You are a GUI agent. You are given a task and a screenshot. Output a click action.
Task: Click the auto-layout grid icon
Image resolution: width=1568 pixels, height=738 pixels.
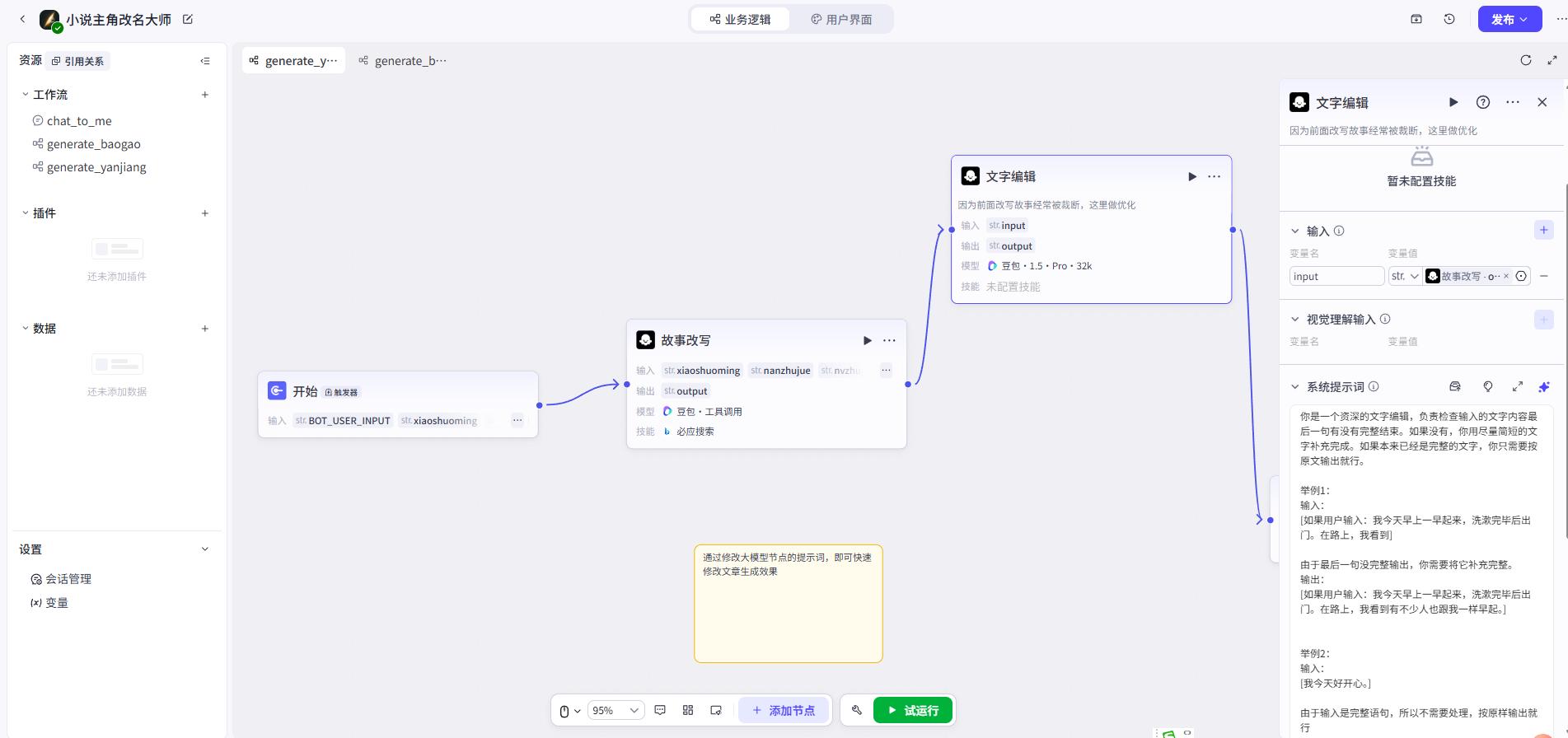[x=688, y=710]
